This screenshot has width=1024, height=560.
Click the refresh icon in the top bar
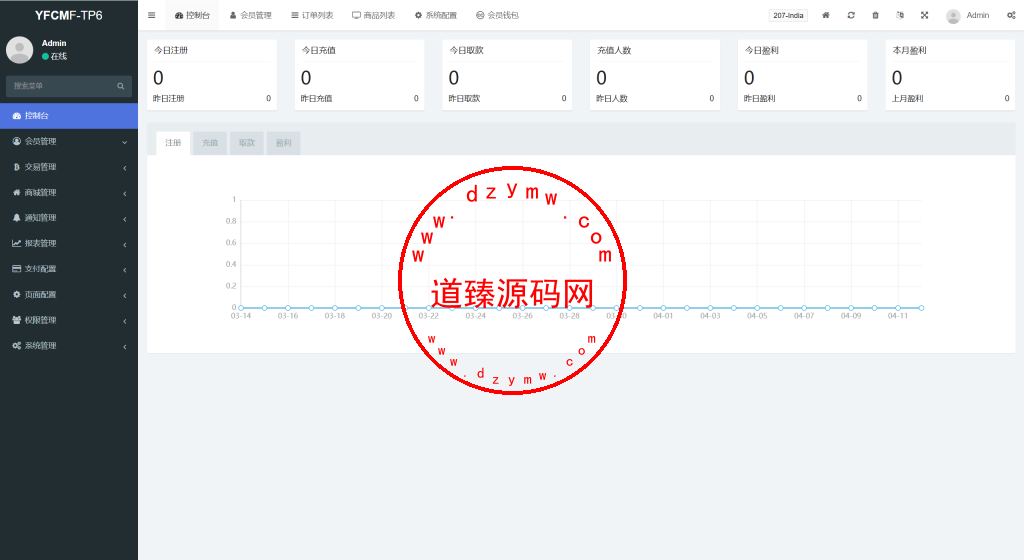coord(851,15)
